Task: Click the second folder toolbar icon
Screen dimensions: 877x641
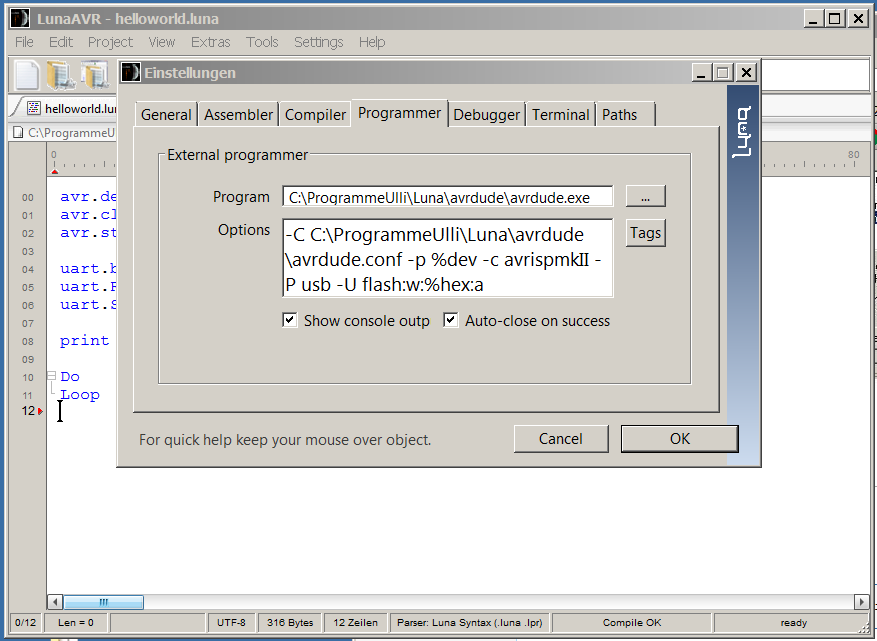Action: click(95, 75)
